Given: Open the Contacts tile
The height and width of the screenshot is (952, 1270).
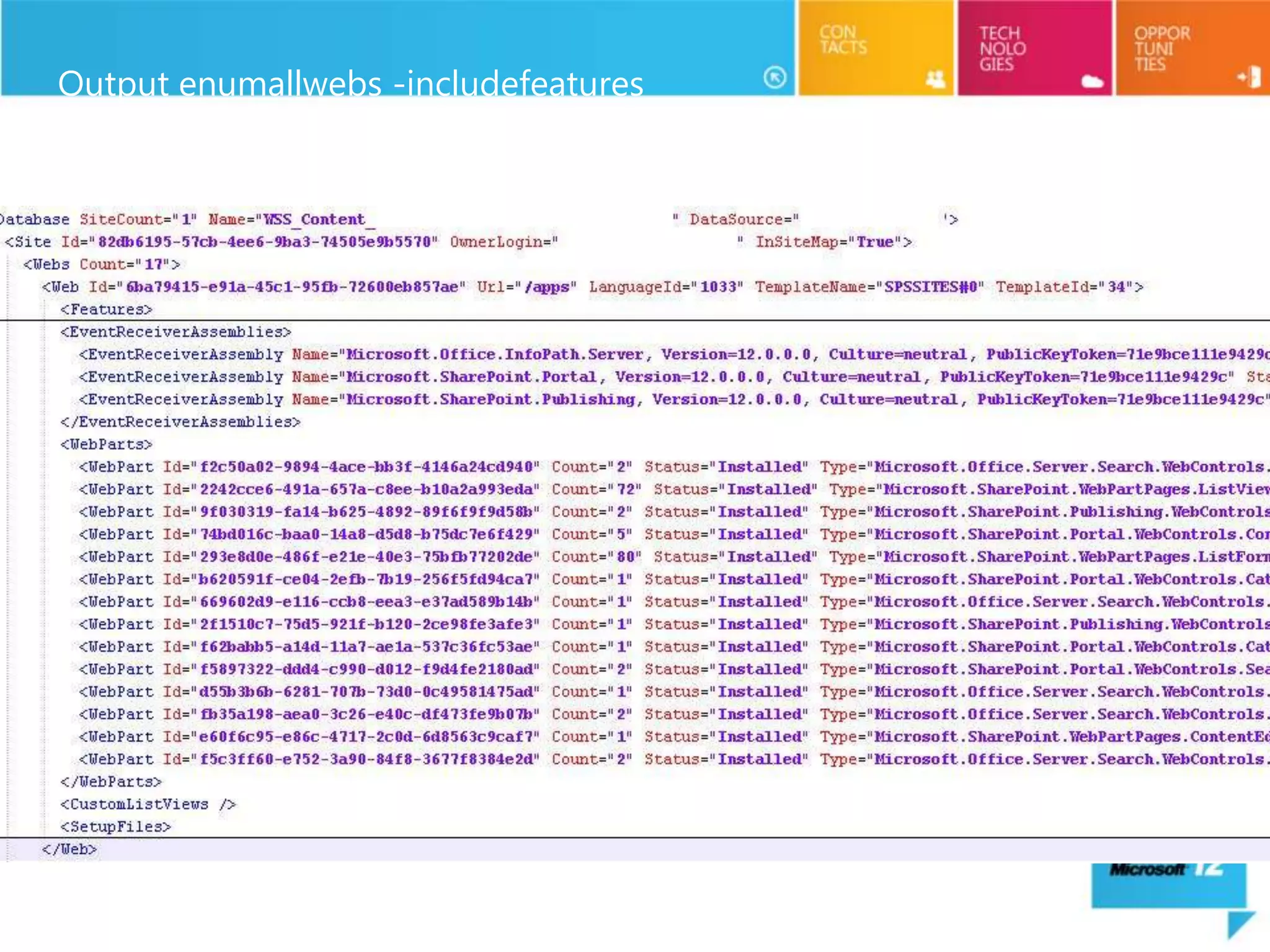Looking at the screenshot, I should [876, 48].
